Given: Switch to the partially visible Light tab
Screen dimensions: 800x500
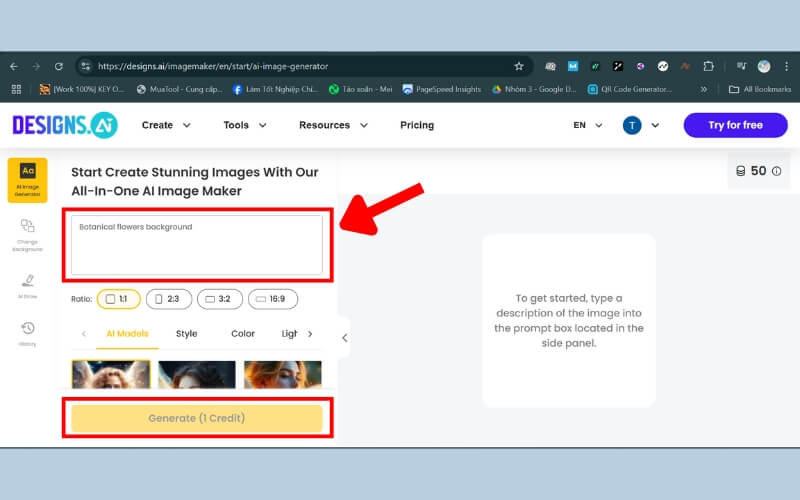Looking at the screenshot, I should pyautogui.click(x=289, y=334).
